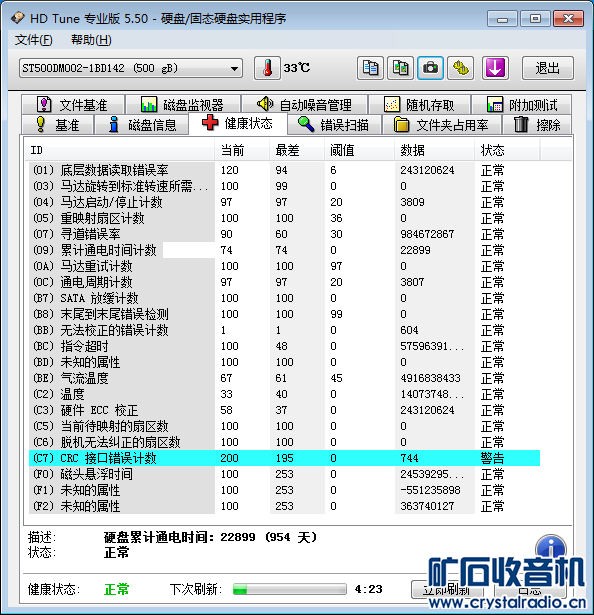Open the 帮助(H) menu
594x615 pixels.
pos(91,40)
